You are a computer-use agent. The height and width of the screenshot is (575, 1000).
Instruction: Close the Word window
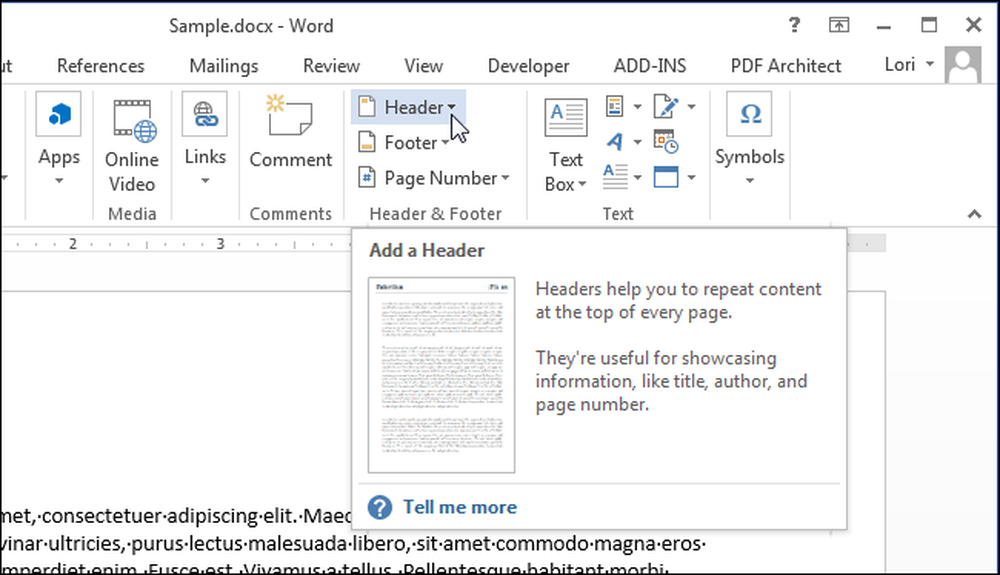(974, 25)
